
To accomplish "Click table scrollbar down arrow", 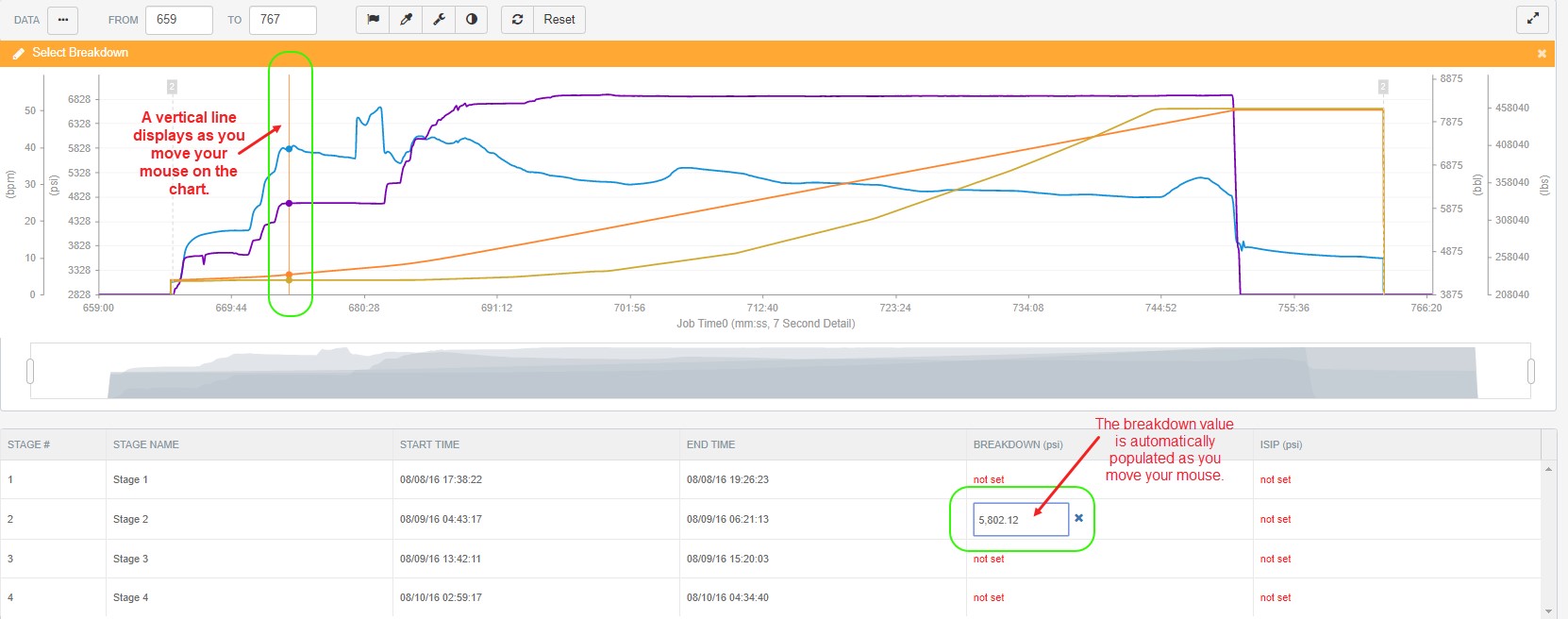I will [1548, 611].
